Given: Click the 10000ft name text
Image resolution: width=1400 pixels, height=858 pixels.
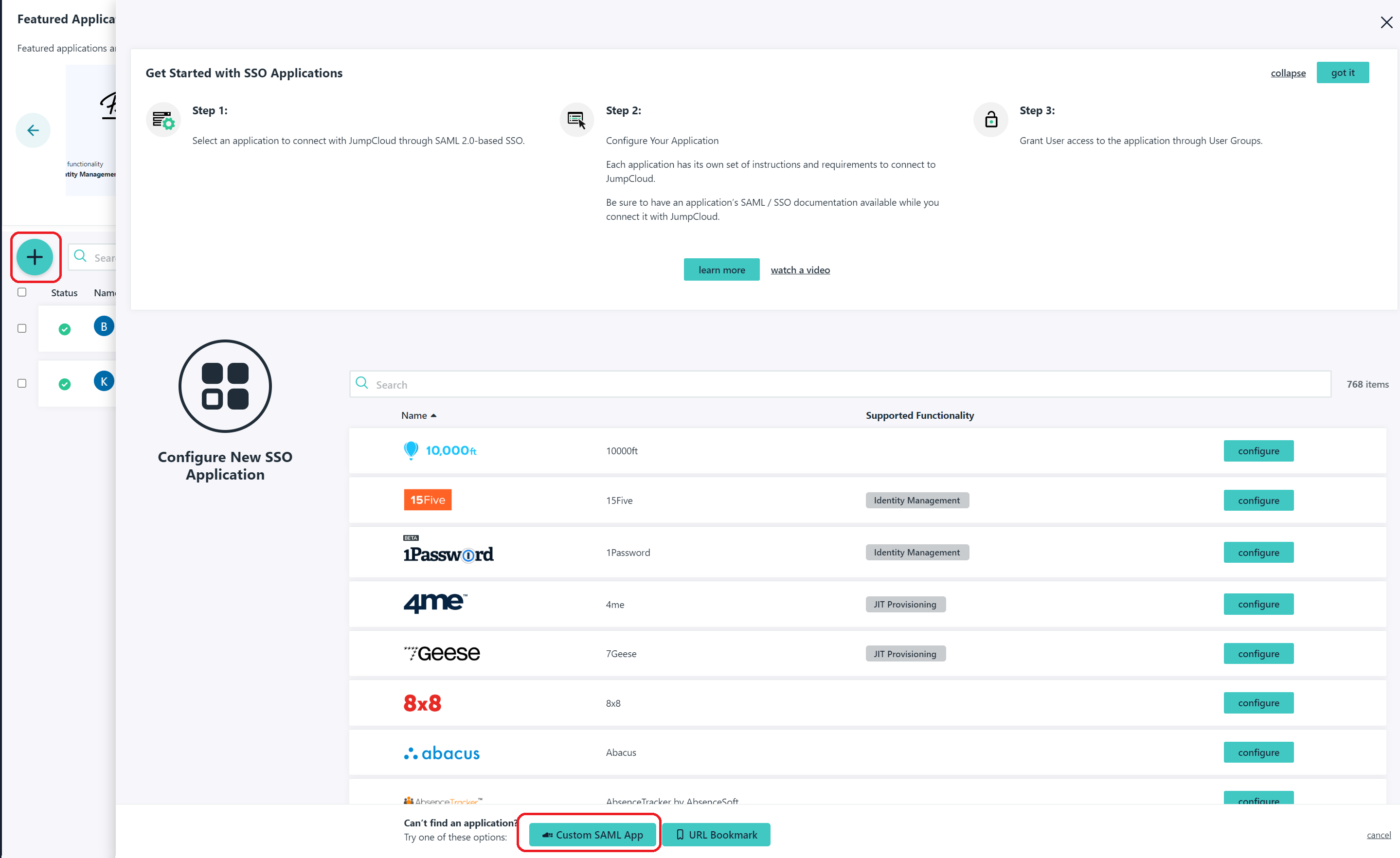Looking at the screenshot, I should [x=621, y=450].
